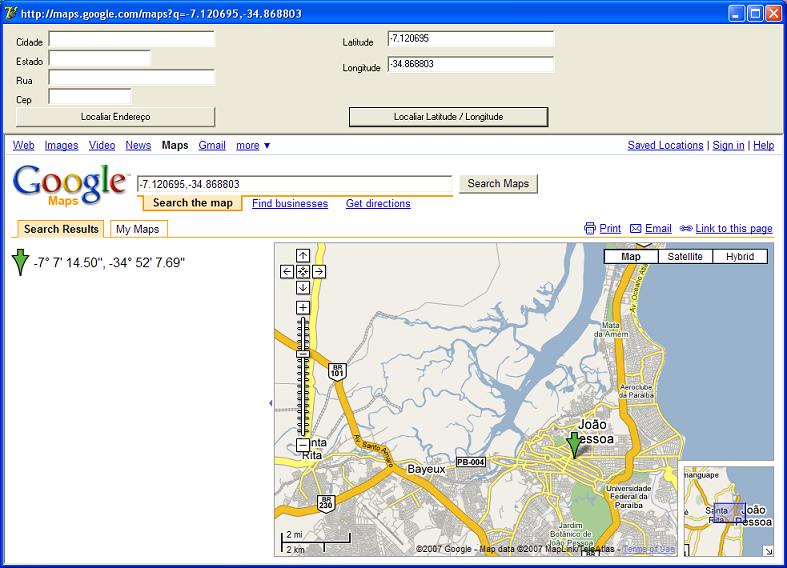Viewport: 787px width, 568px height.
Task: Zoom in using the plus button
Action: coord(303,308)
